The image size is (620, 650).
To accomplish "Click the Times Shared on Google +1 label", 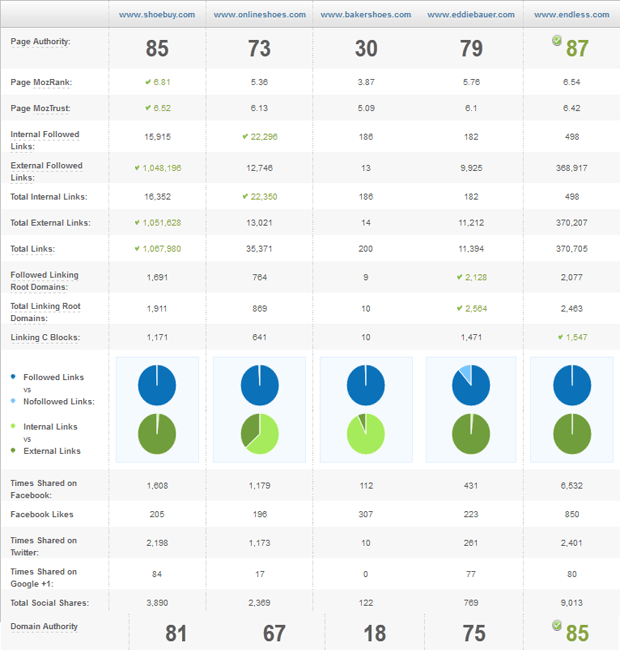I will pyautogui.click(x=44, y=577).
